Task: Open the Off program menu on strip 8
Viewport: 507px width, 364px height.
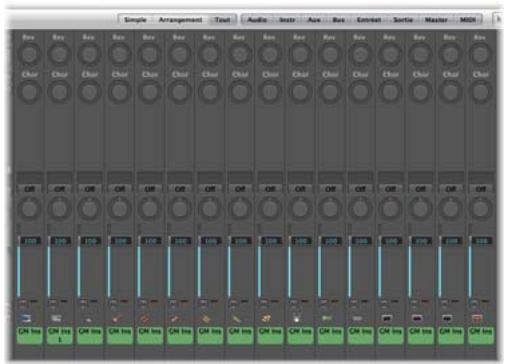Action: click(x=240, y=189)
